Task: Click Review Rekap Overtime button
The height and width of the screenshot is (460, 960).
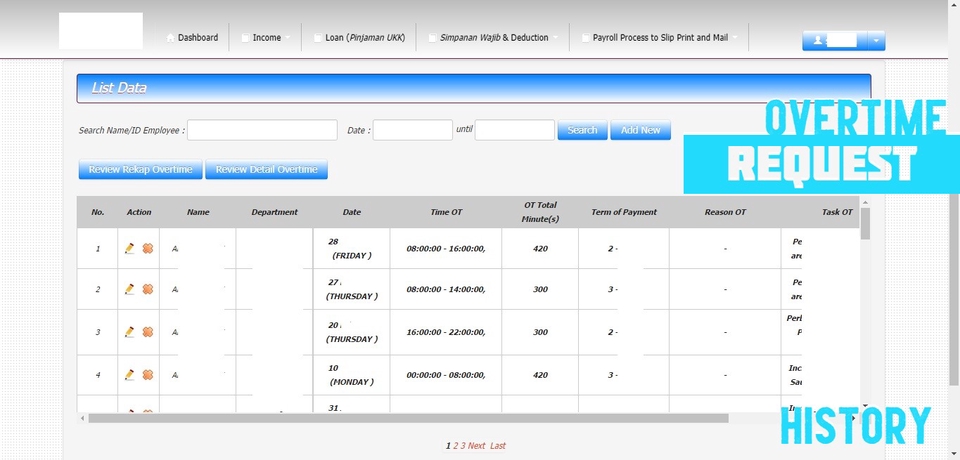Action: [140, 170]
